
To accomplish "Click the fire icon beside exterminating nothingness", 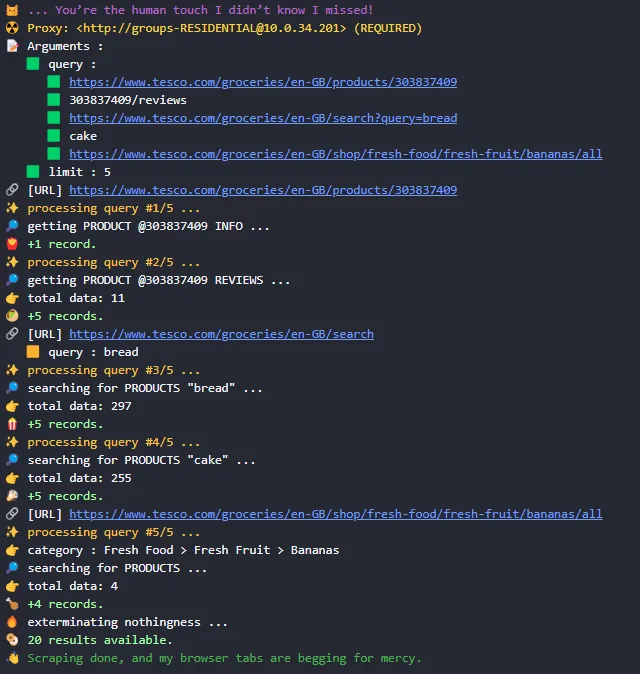I will (x=12, y=622).
